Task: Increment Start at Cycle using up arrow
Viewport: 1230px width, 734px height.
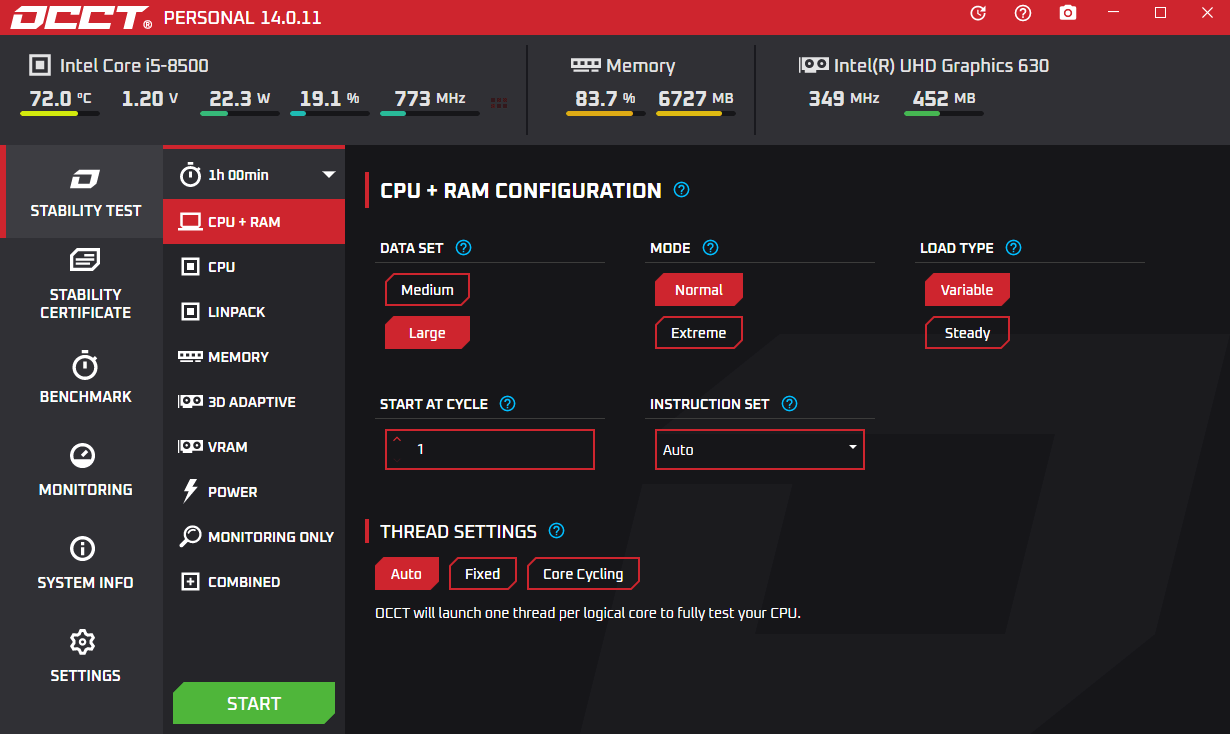Action: 397,440
